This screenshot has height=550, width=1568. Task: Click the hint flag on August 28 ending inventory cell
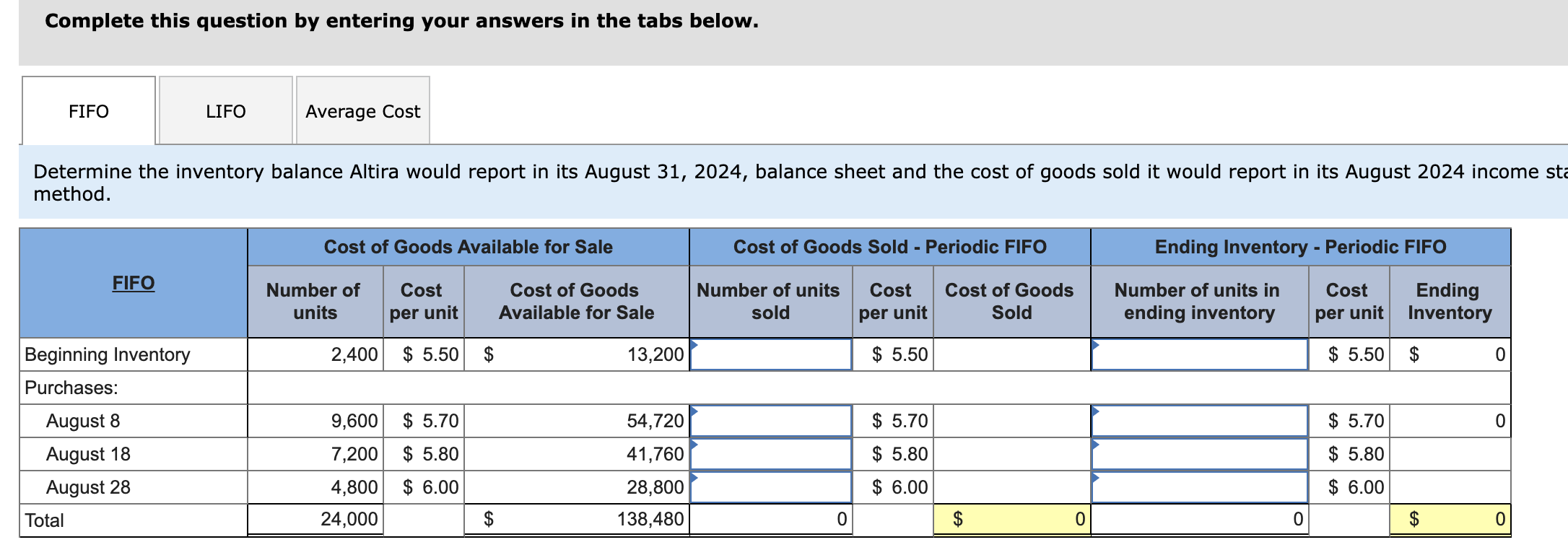click(1097, 478)
